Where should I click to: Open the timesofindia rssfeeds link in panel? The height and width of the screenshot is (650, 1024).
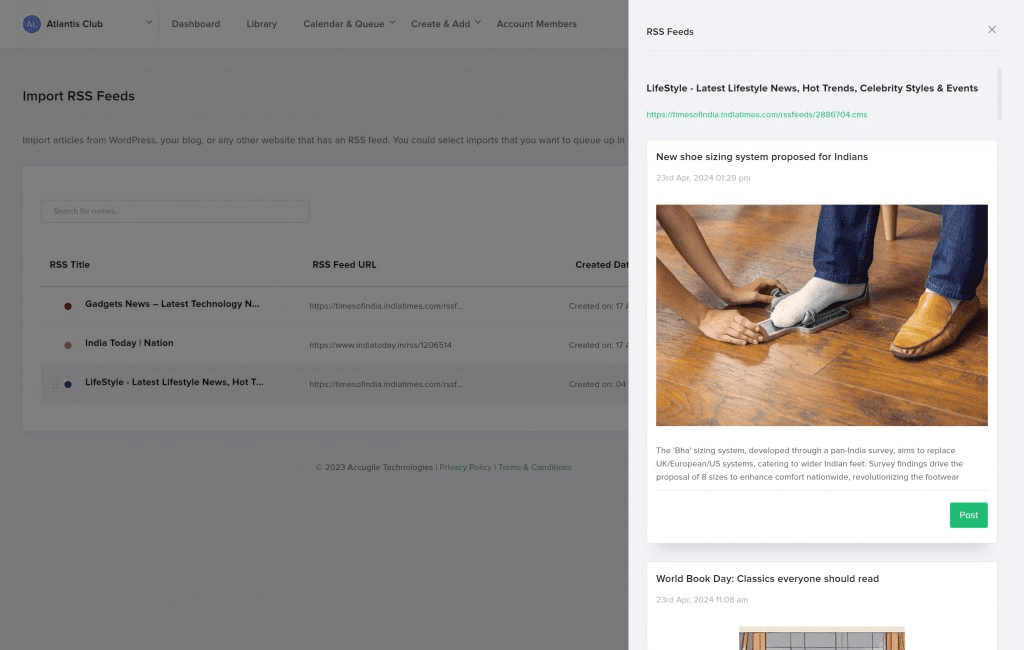757,114
